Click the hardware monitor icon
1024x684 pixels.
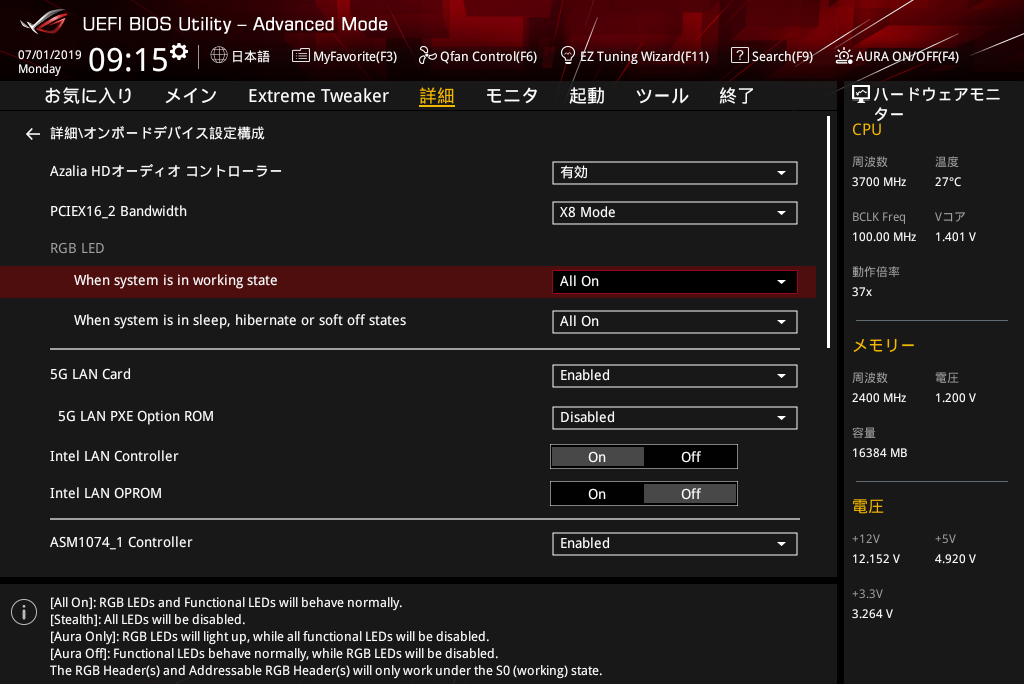point(861,95)
